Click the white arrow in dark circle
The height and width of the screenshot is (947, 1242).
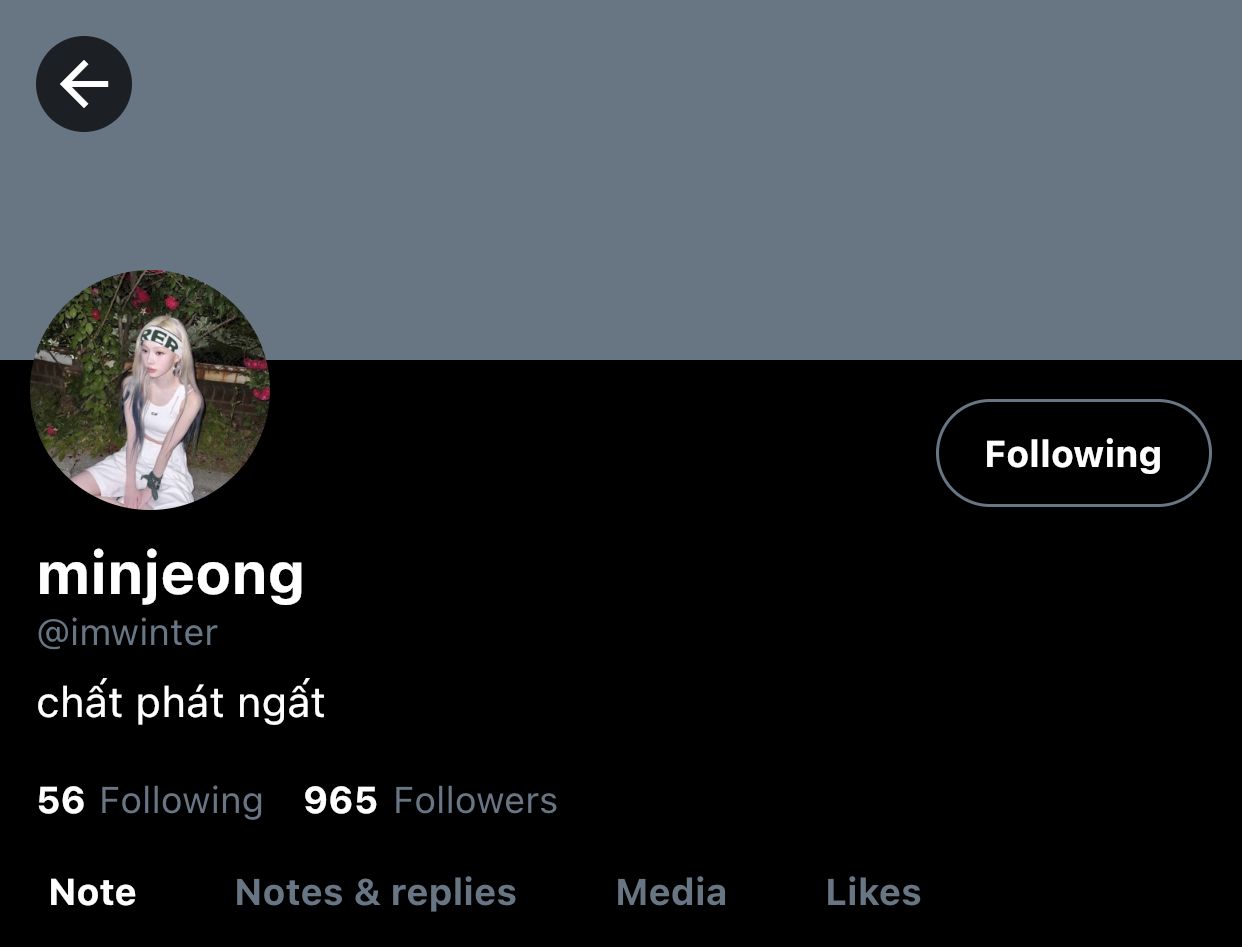(84, 84)
